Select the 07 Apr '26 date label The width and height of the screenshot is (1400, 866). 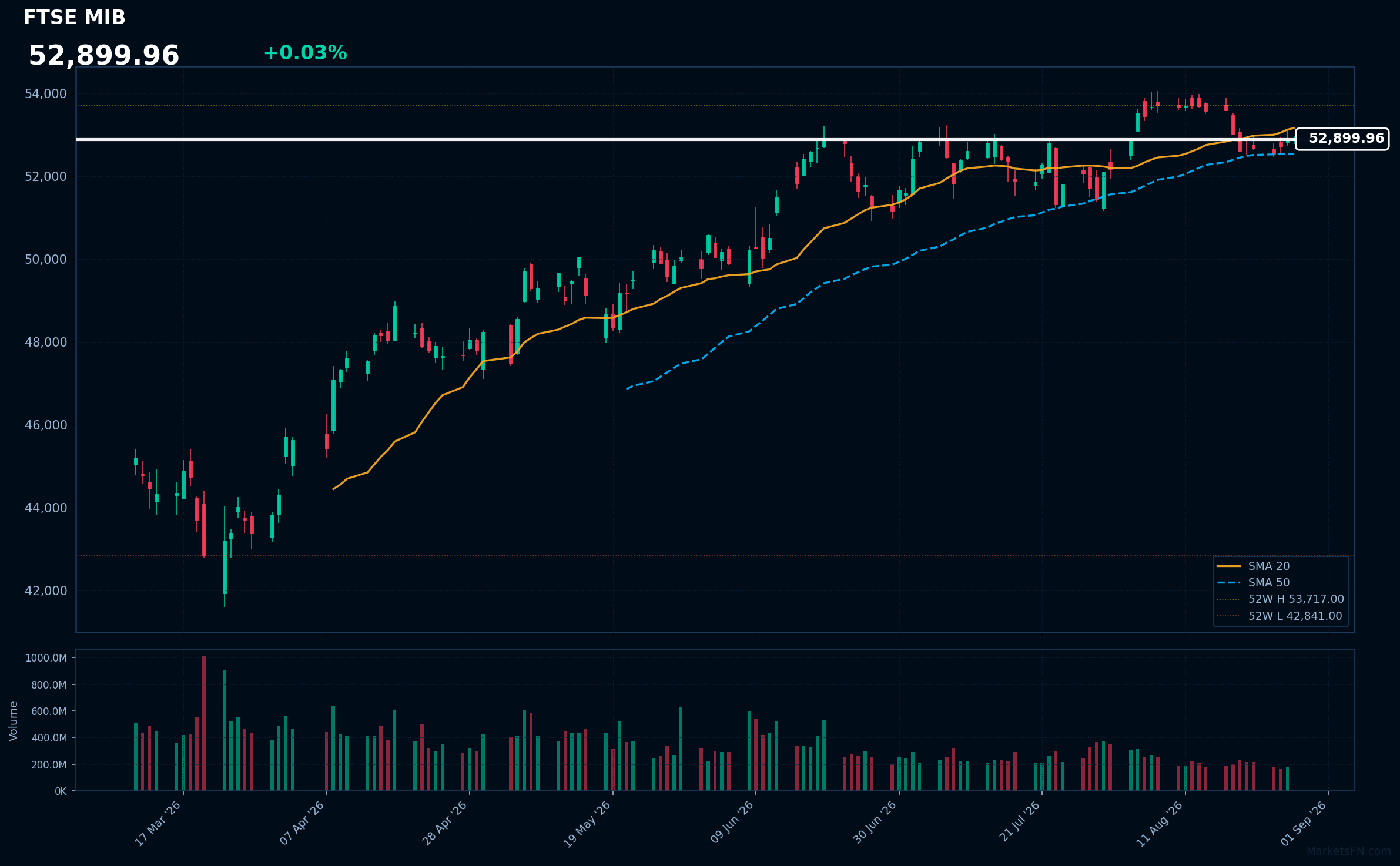point(302,824)
